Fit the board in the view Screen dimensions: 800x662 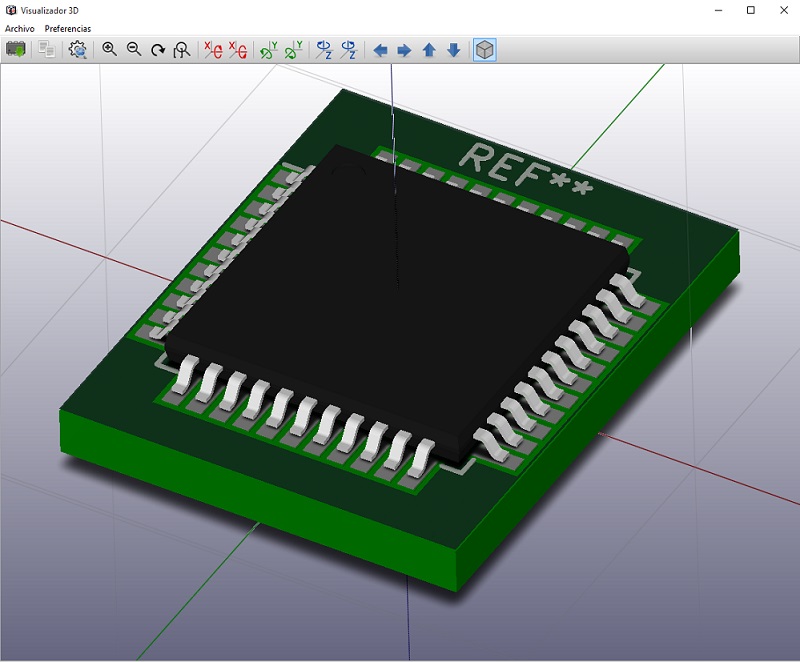(182, 50)
